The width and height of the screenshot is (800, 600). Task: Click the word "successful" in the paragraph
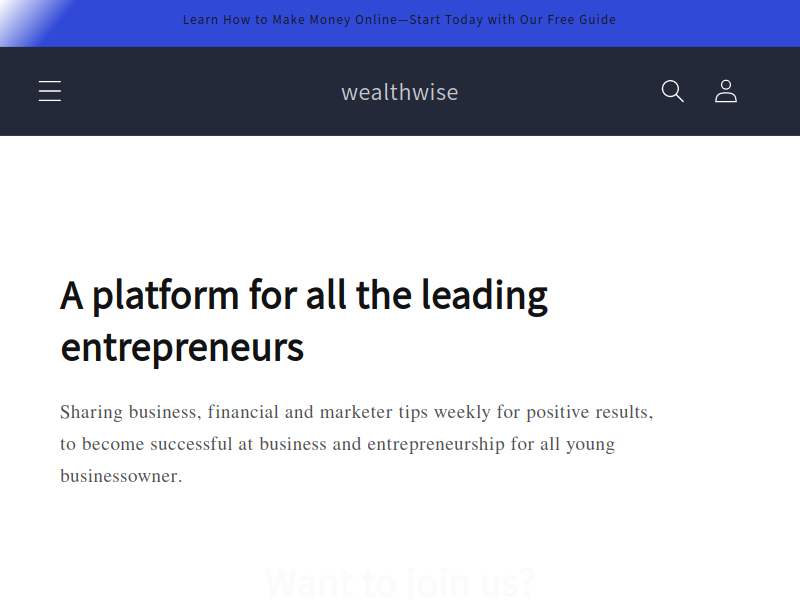tap(191, 444)
